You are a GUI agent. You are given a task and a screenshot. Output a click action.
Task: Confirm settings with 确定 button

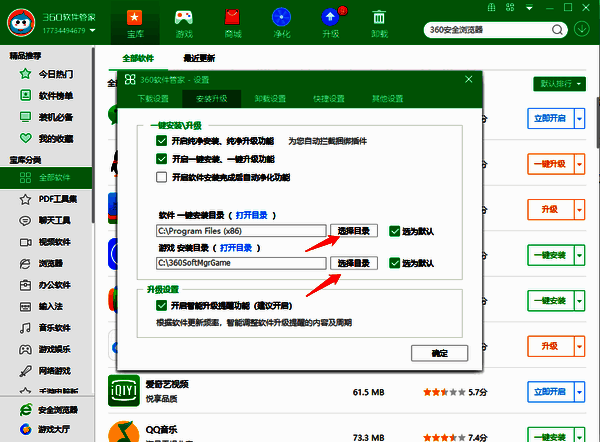[439, 353]
